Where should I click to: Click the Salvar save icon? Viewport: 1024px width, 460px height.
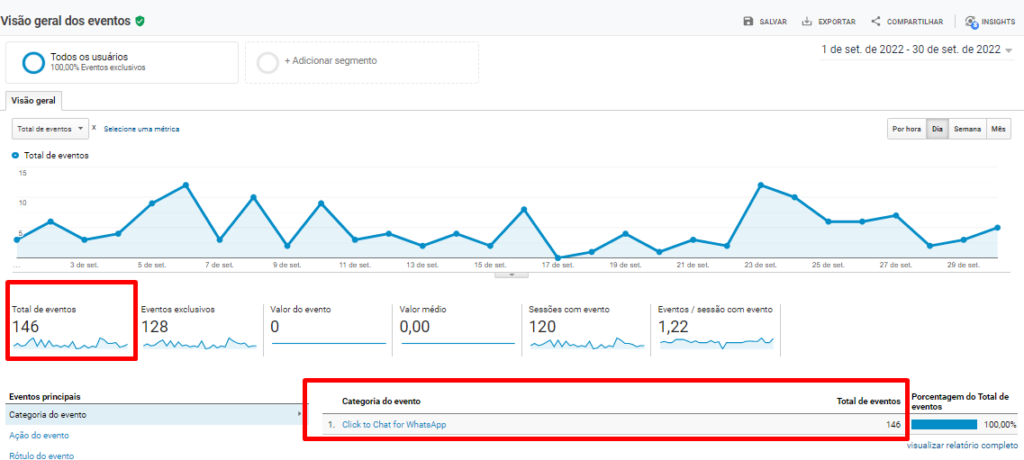pyautogui.click(x=748, y=21)
